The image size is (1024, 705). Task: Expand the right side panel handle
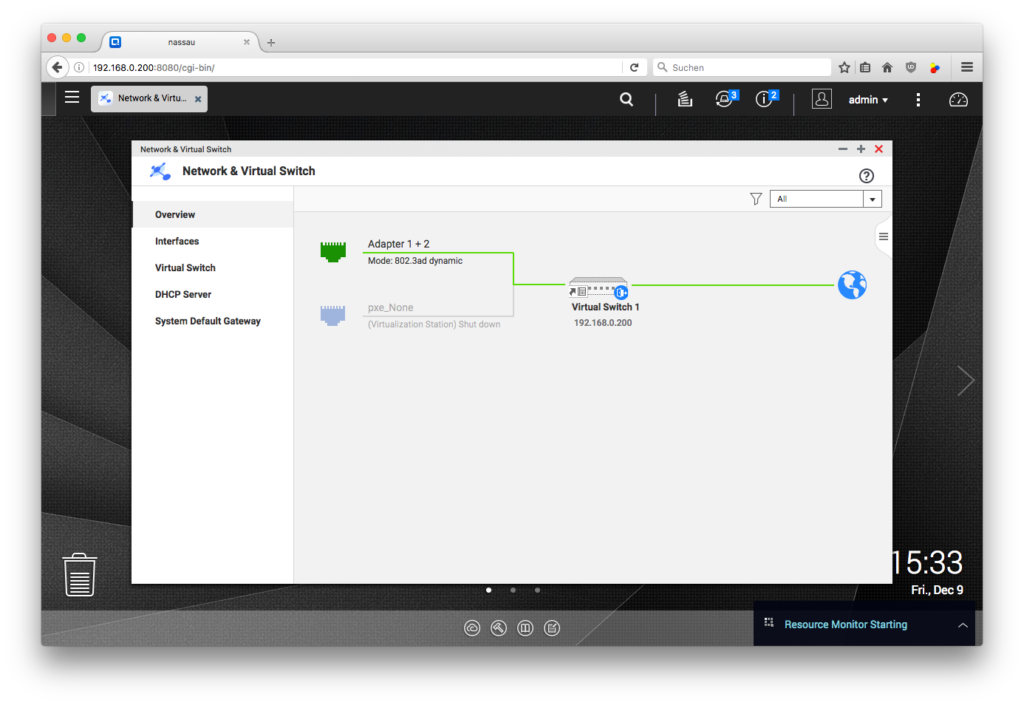click(883, 237)
